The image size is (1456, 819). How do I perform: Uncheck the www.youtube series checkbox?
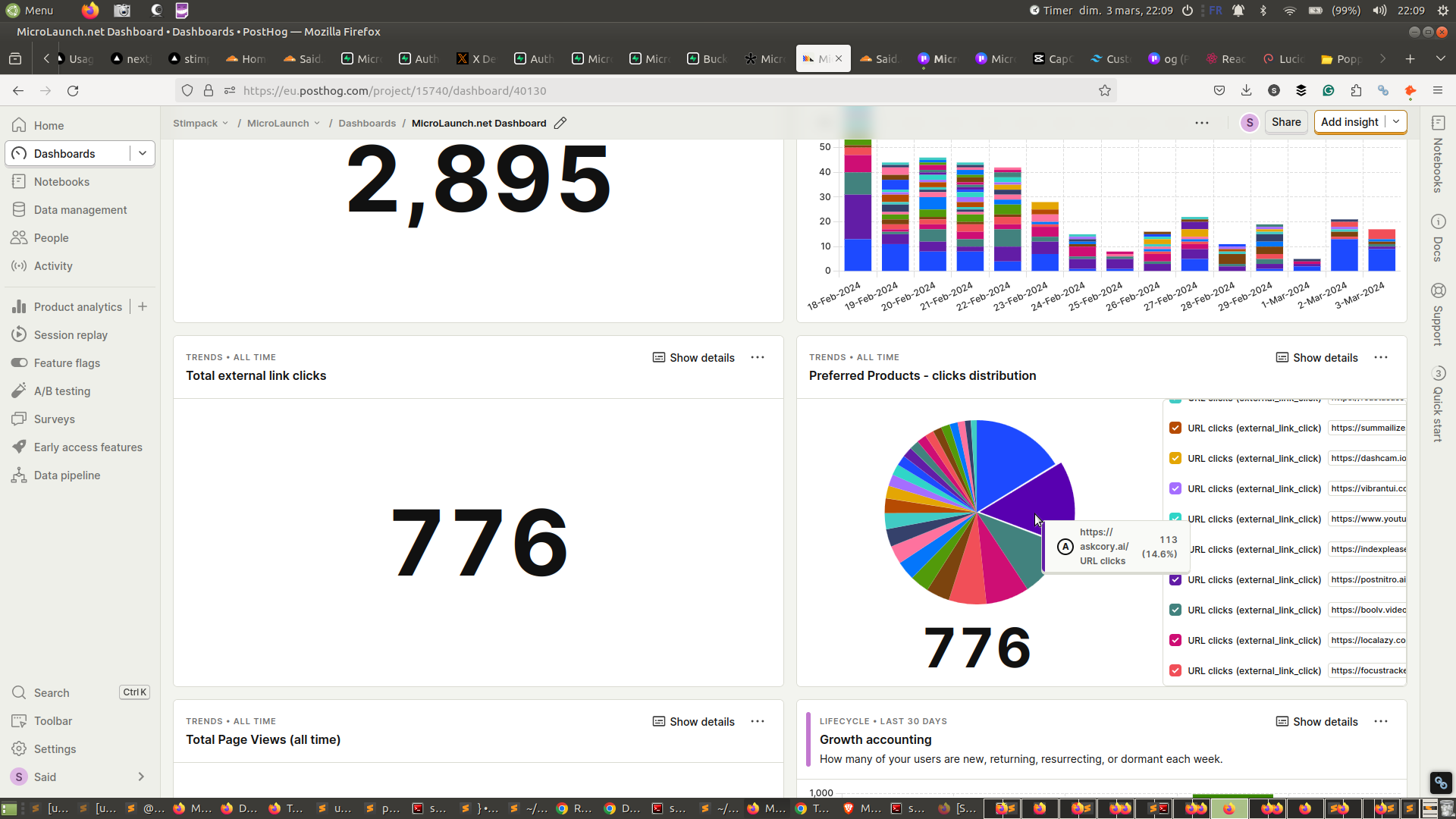[1175, 518]
